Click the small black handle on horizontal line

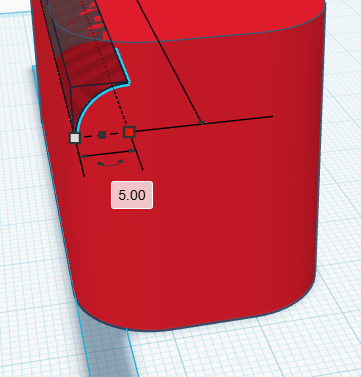point(201,123)
